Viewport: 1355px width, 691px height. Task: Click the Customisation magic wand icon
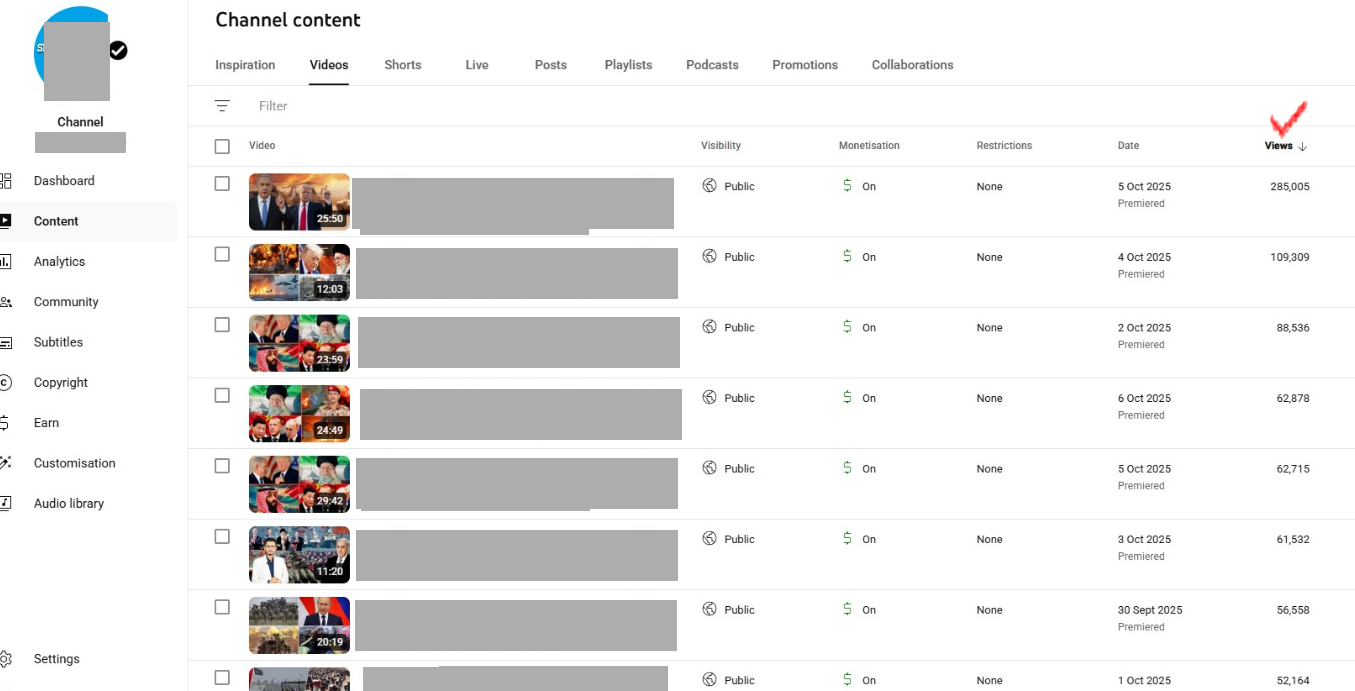click(x=6, y=463)
